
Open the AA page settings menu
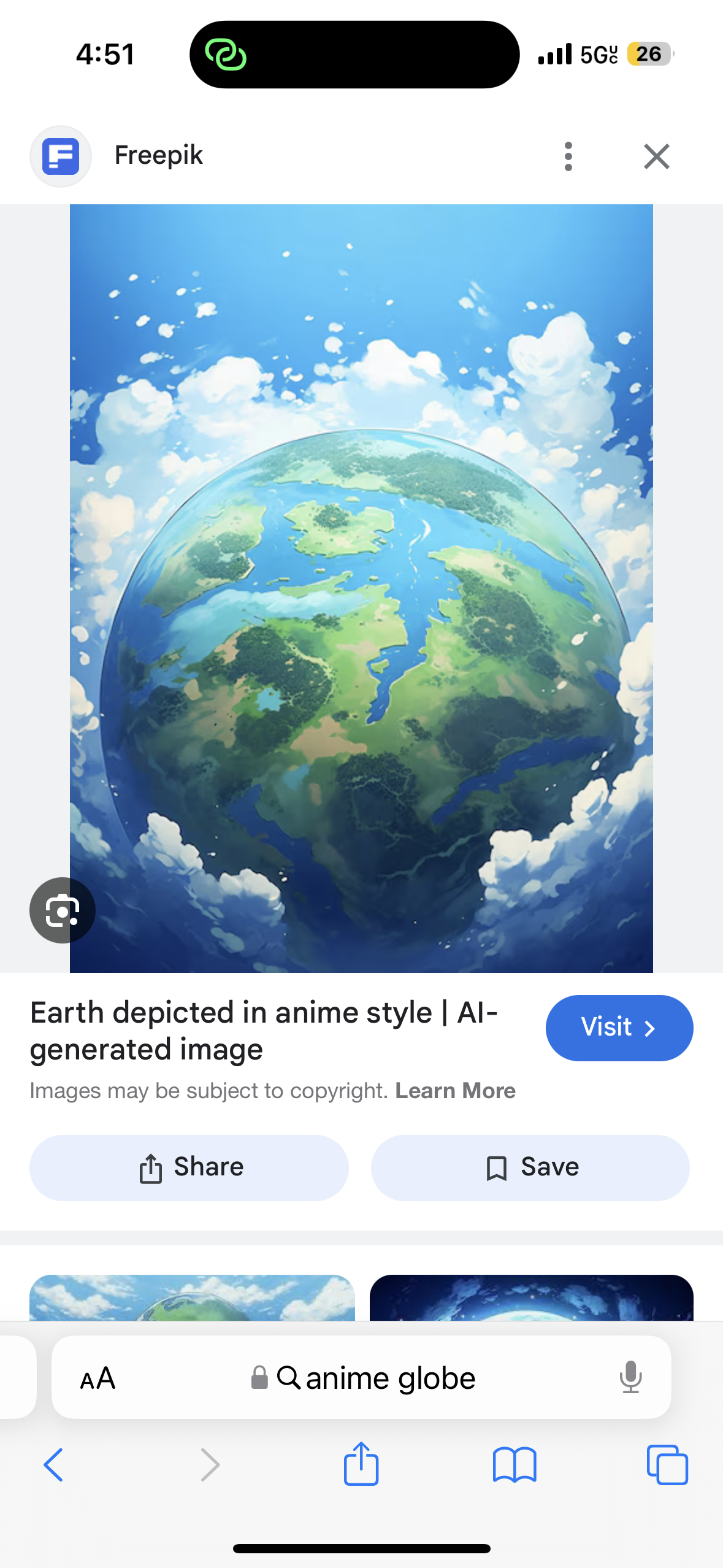[98, 1378]
